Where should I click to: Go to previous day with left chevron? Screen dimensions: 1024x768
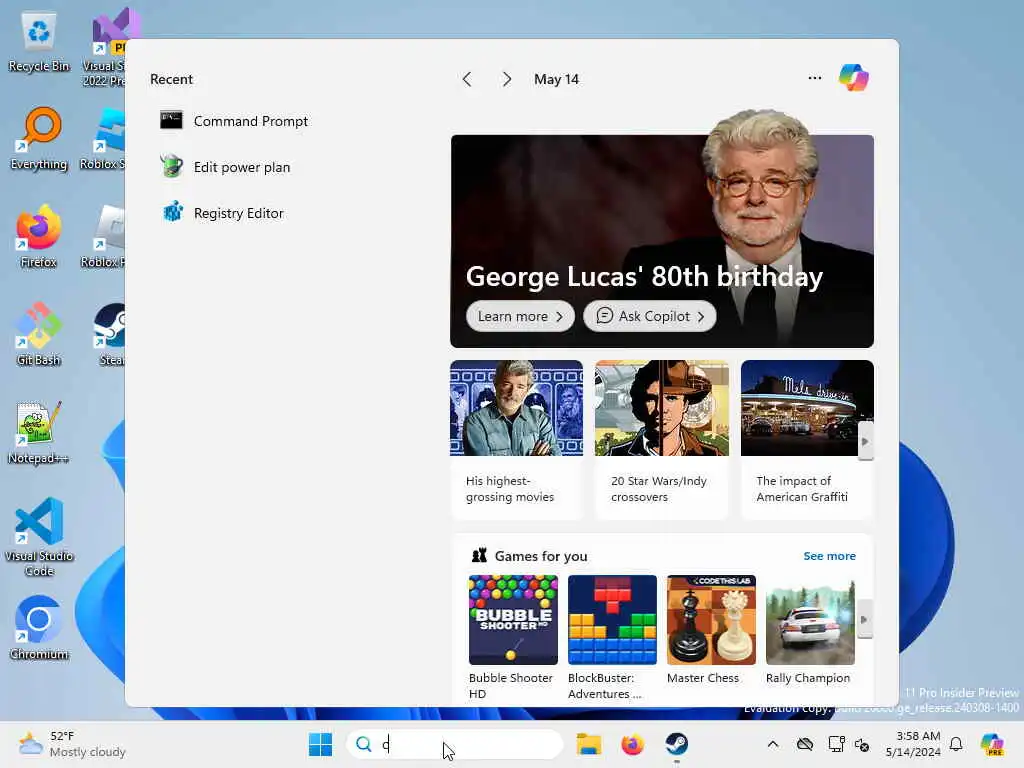466,79
